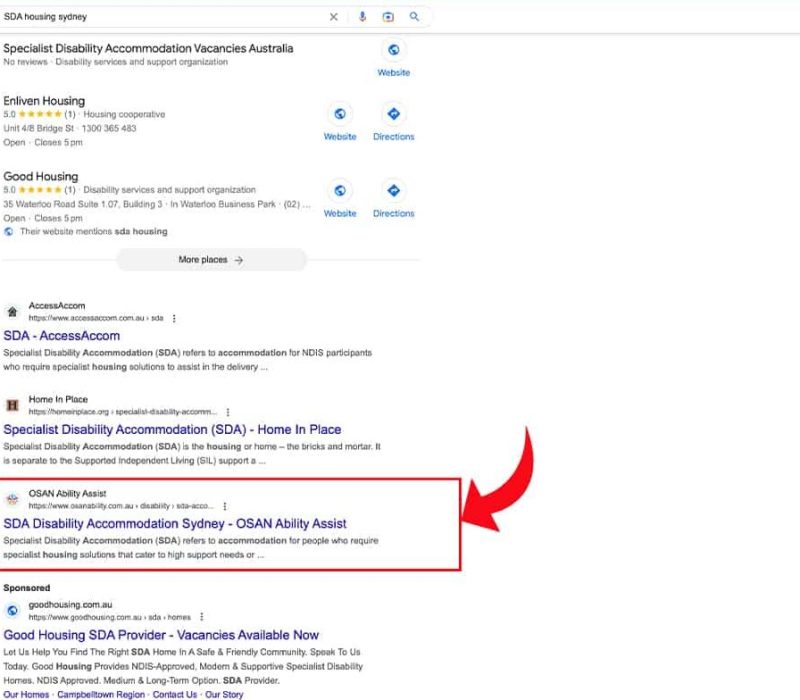
Task: Open options menu for OSAN Ability Assist result
Action: point(224,506)
